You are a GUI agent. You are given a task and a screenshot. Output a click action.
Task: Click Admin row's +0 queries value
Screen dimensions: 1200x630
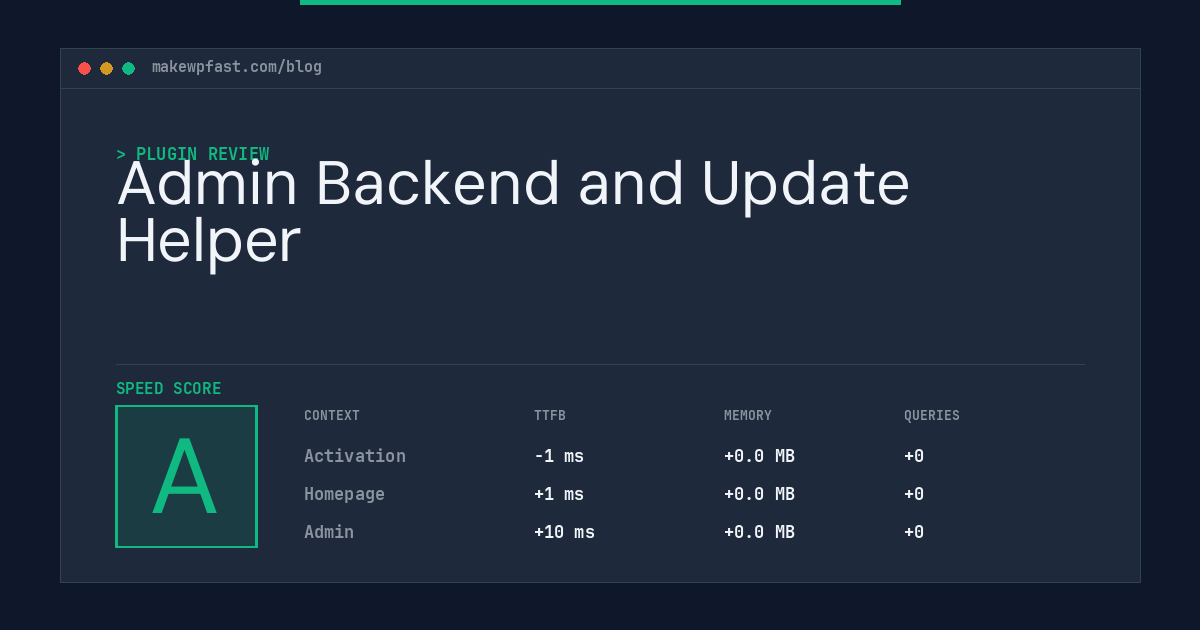pos(914,532)
